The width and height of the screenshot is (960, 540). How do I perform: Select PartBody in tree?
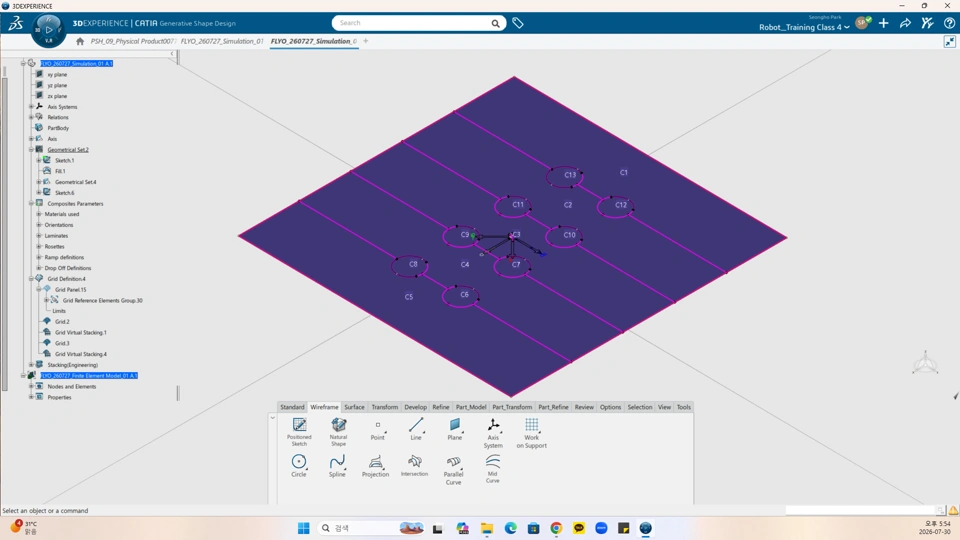[x=58, y=128]
